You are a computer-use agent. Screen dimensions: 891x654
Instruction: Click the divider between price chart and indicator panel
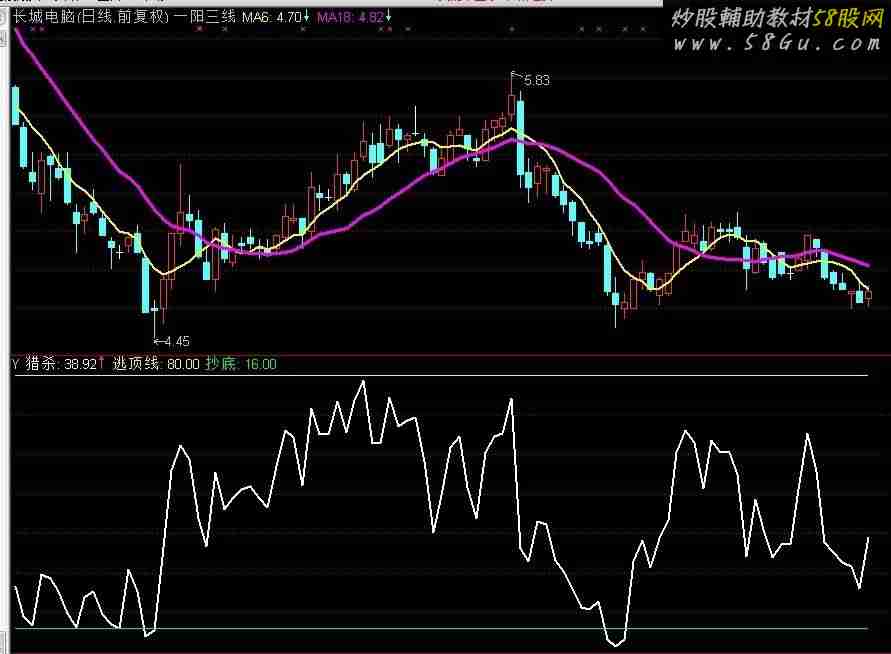(445, 355)
